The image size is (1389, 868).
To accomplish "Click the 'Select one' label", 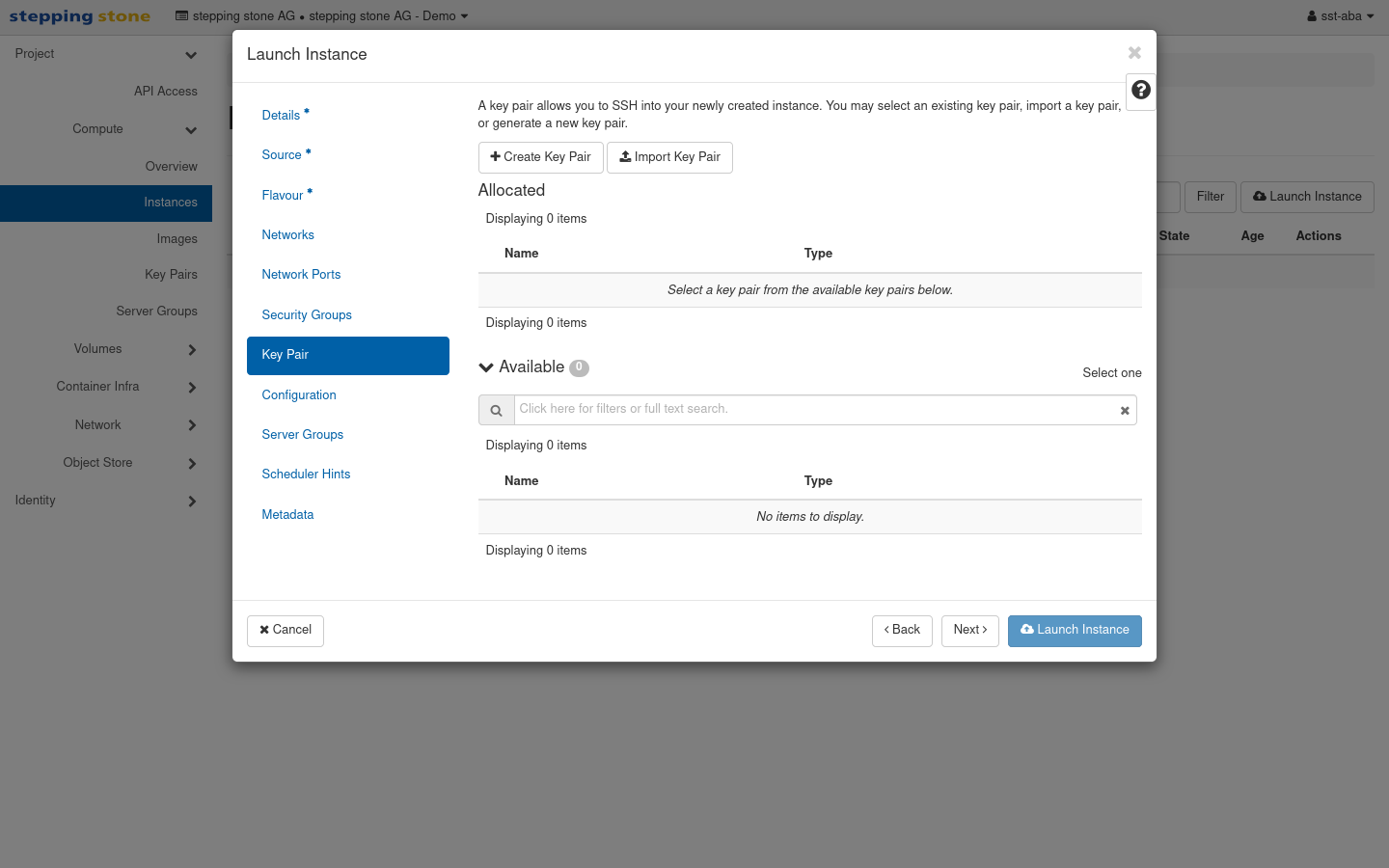I will [1112, 373].
